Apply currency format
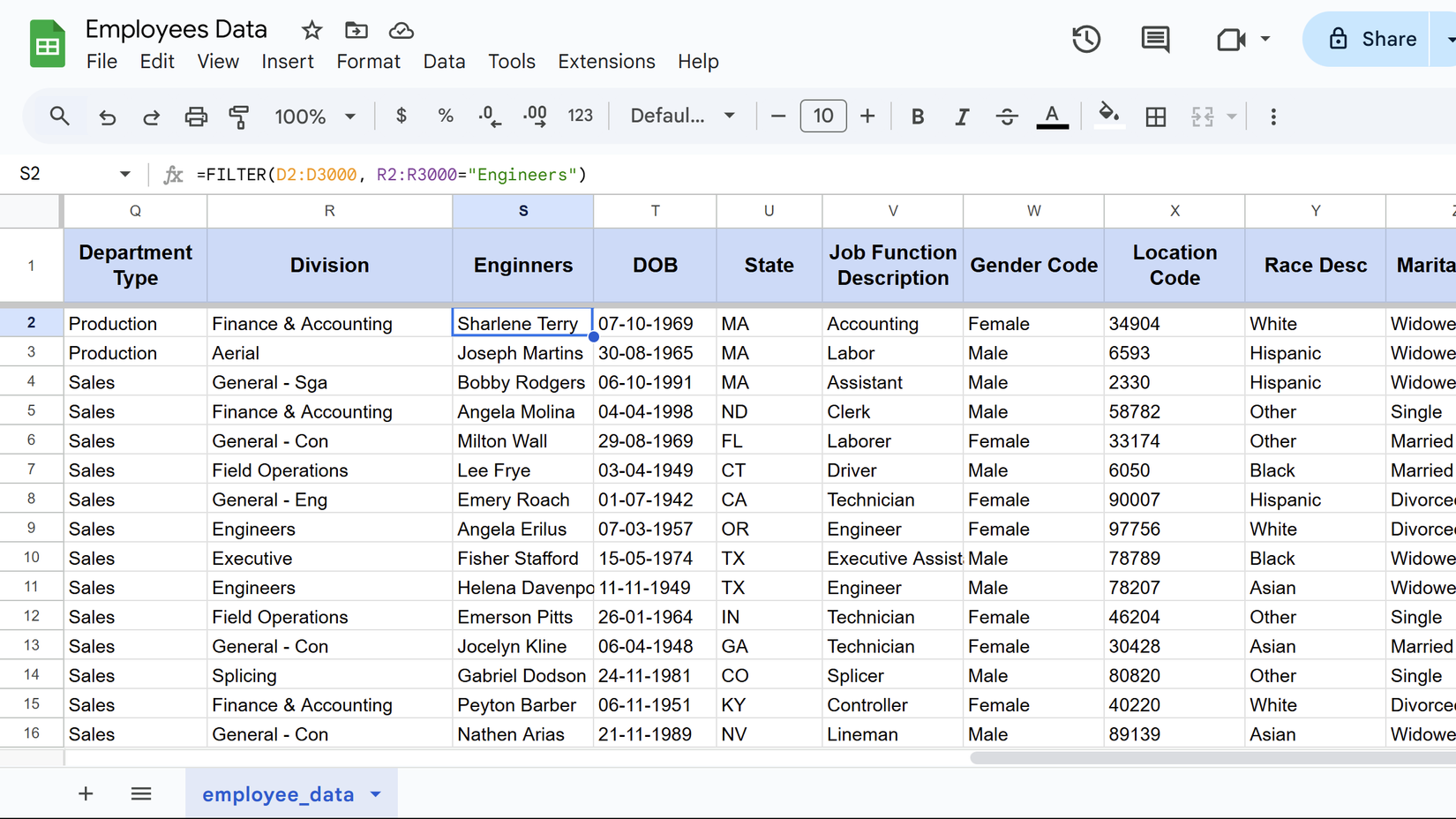1456x819 pixels. point(401,116)
